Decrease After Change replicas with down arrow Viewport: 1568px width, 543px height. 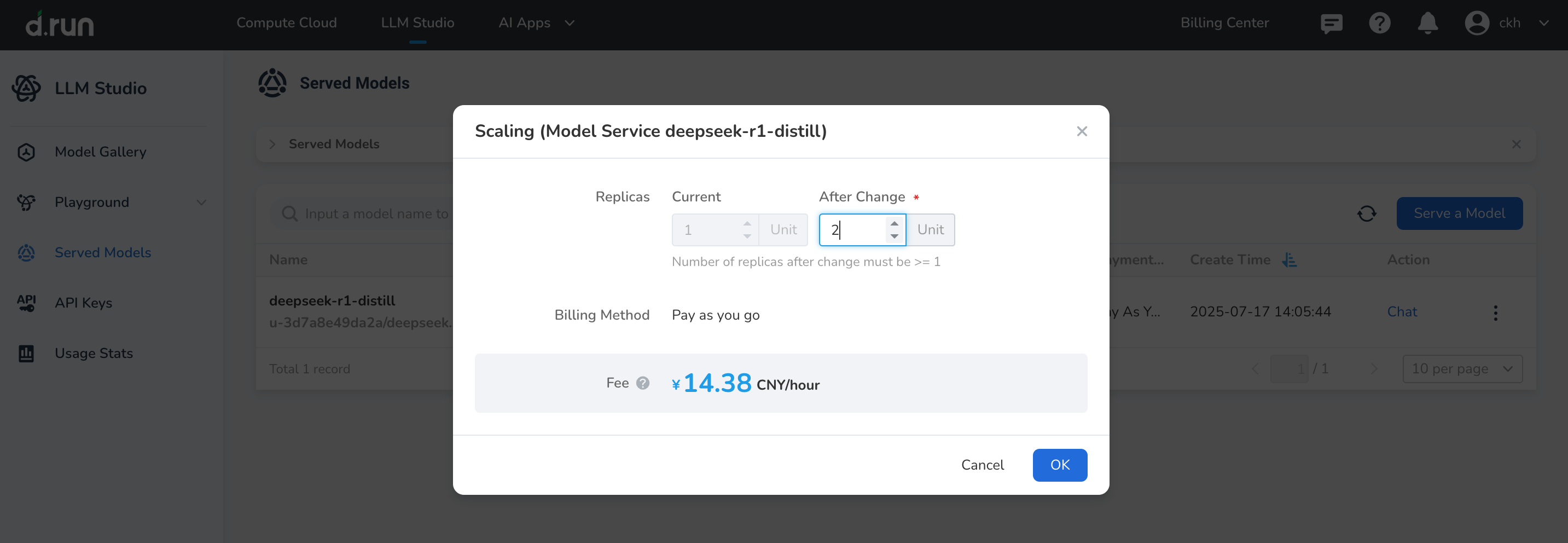(894, 236)
